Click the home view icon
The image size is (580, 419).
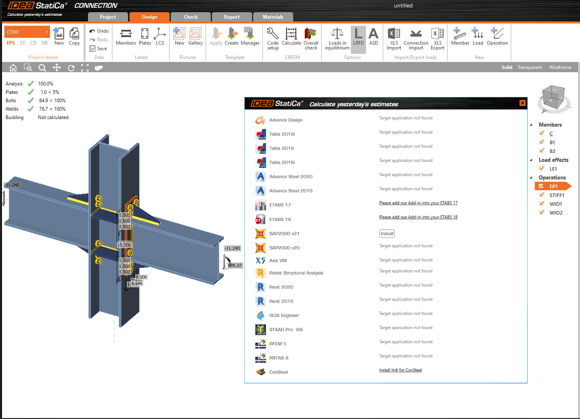tap(13, 68)
